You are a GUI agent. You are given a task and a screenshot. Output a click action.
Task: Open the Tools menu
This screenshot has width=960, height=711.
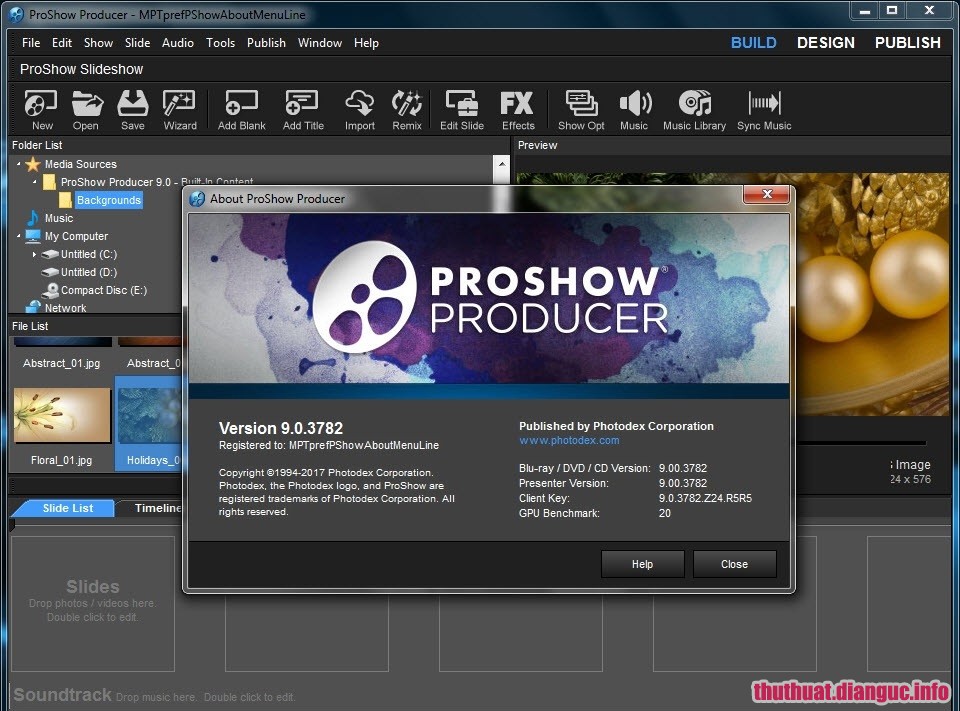220,43
